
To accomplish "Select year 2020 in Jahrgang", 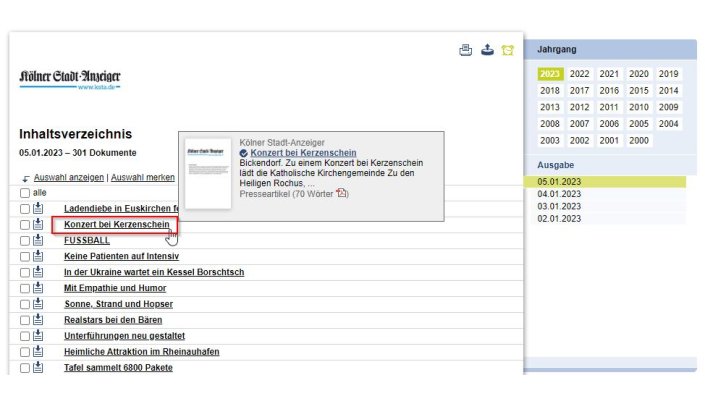I will click(639, 74).
